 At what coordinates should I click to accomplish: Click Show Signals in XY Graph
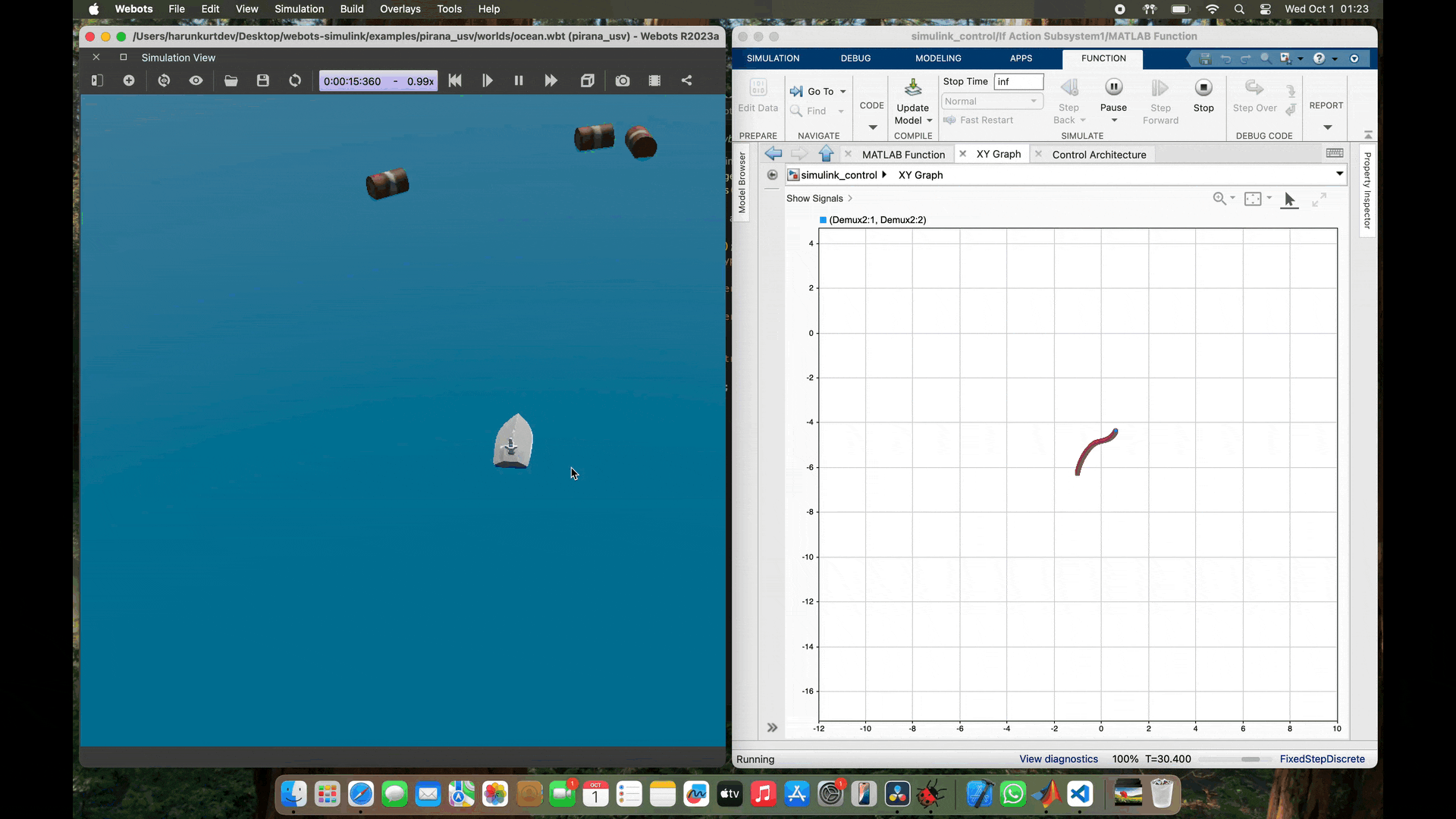tap(814, 199)
